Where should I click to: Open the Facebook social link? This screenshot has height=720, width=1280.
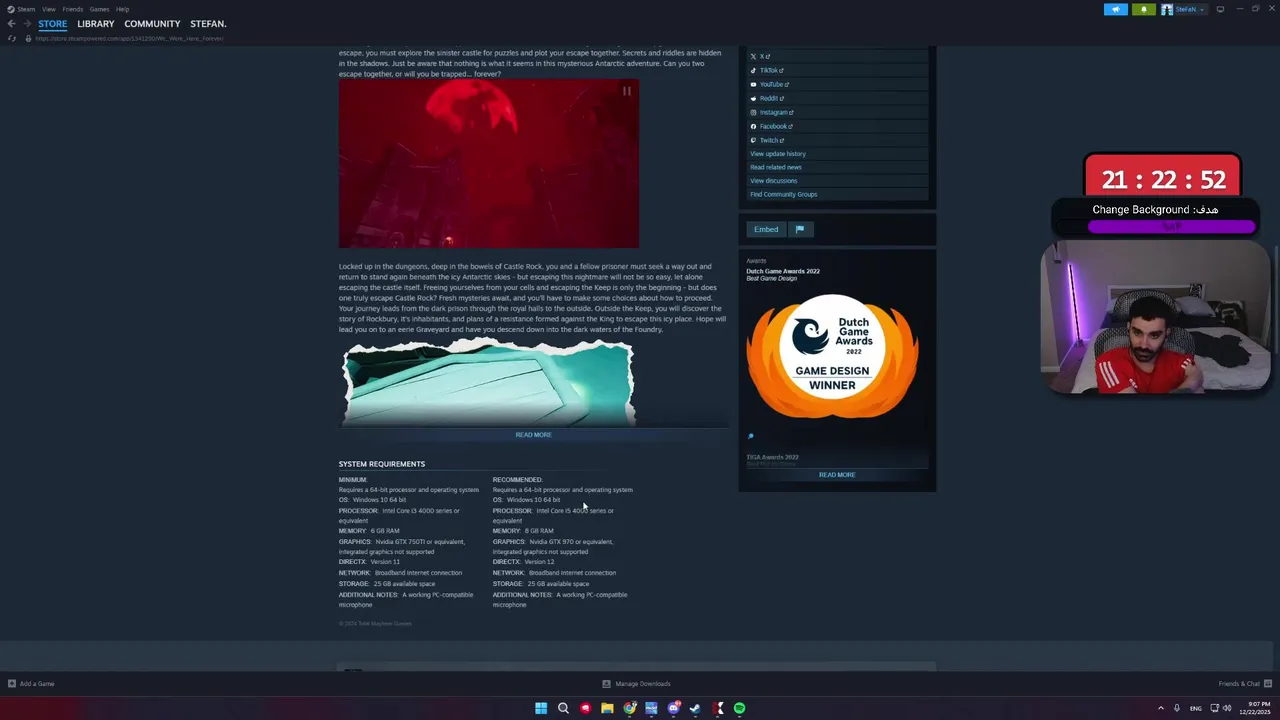tap(771, 126)
